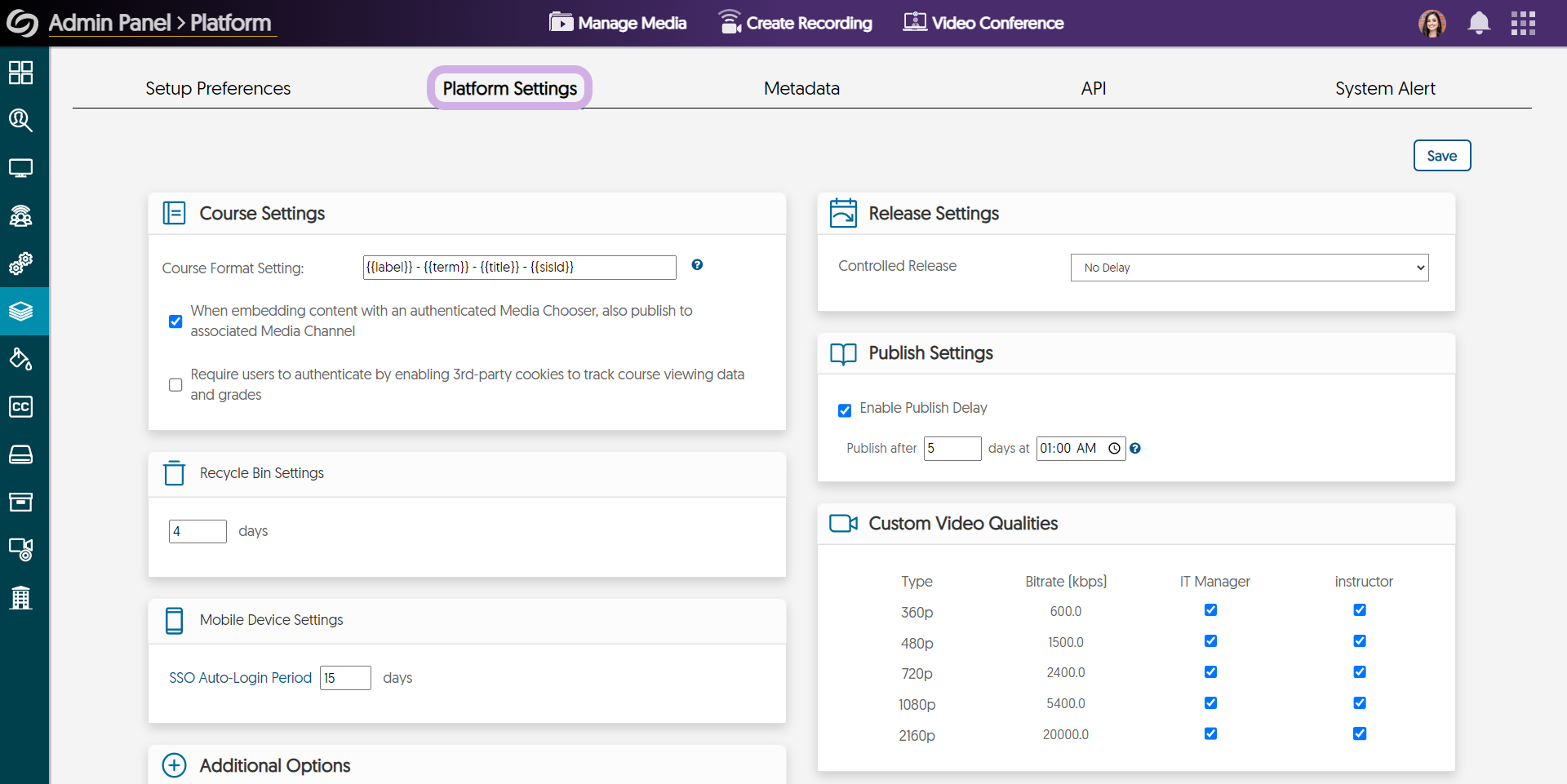The height and width of the screenshot is (784, 1567).
Task: Open the publish time clock picker
Action: [x=1114, y=448]
